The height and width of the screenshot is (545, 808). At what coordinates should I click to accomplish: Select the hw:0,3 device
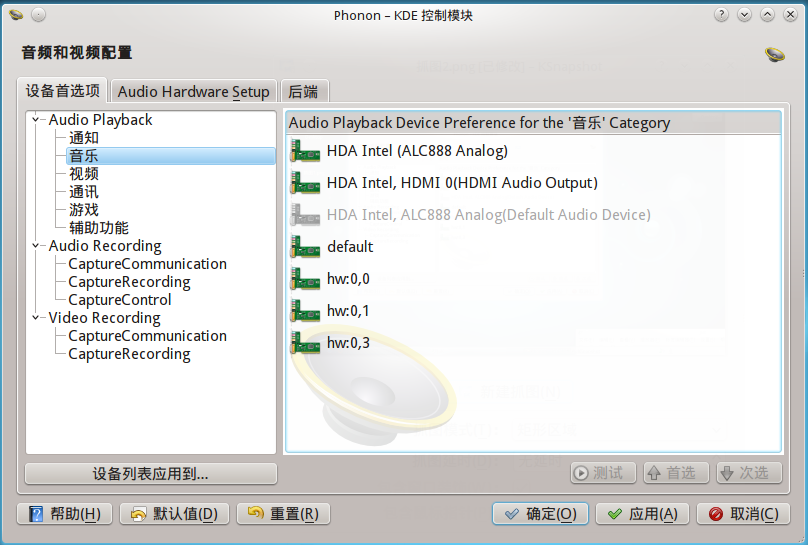point(348,343)
